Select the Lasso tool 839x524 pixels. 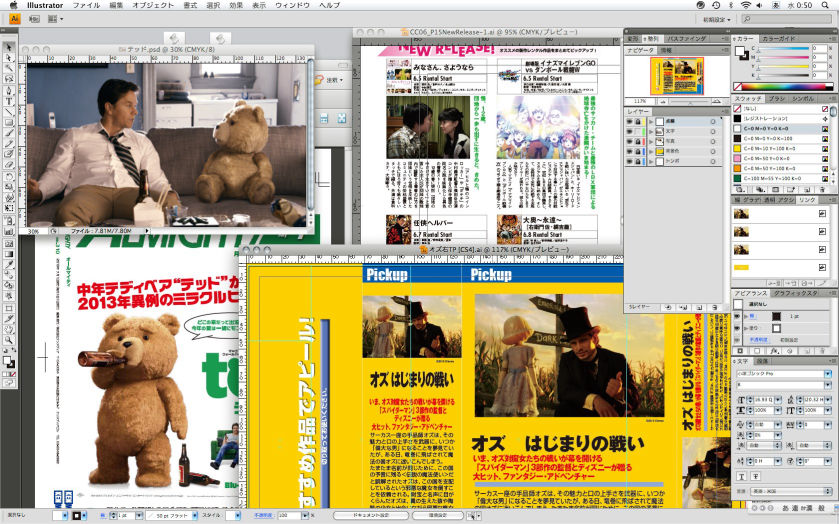click(x=9, y=79)
